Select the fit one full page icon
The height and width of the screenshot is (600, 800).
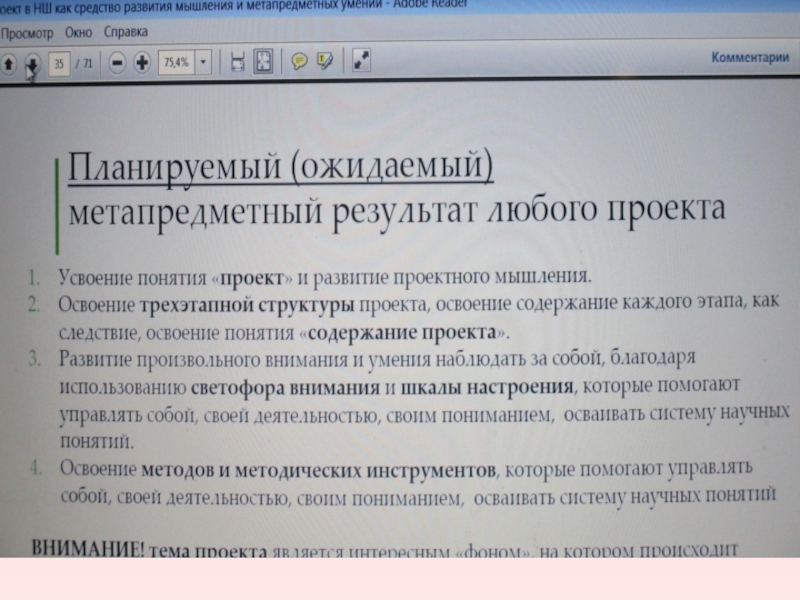[x=263, y=61]
